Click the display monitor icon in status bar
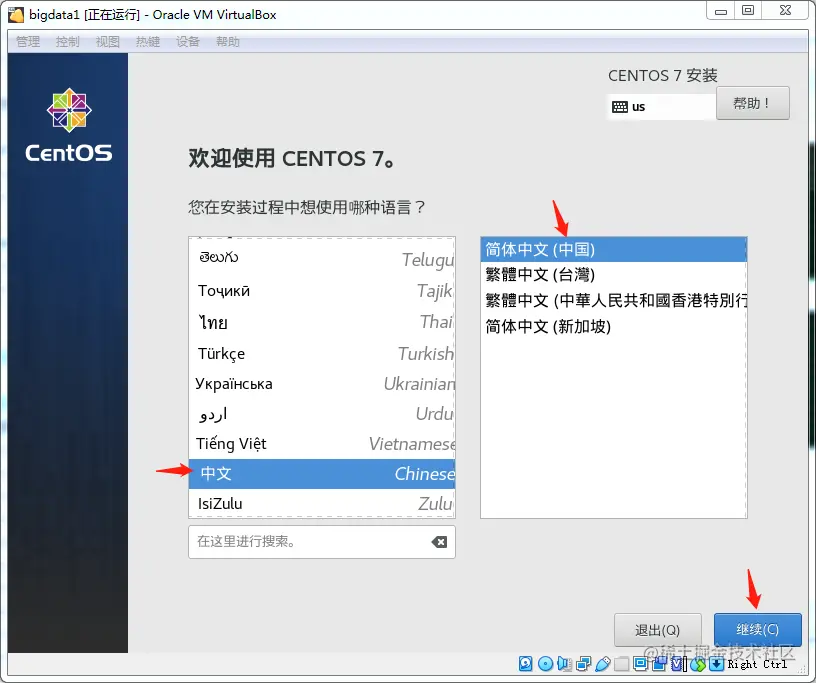Screen dimensions: 816x683 pos(640,664)
